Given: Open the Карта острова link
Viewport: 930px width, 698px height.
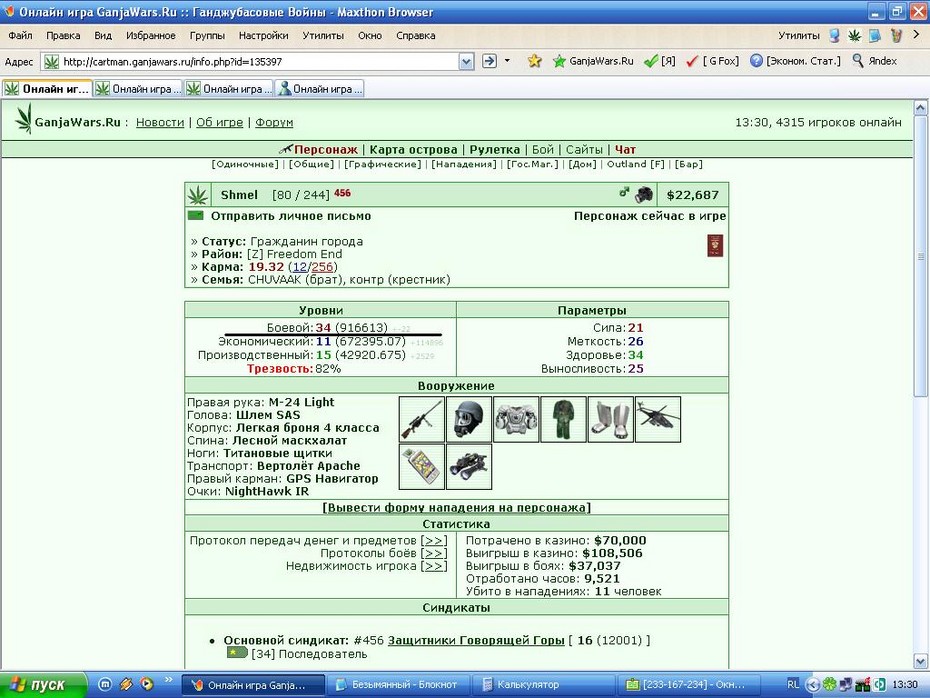Looking at the screenshot, I should tap(413, 149).
